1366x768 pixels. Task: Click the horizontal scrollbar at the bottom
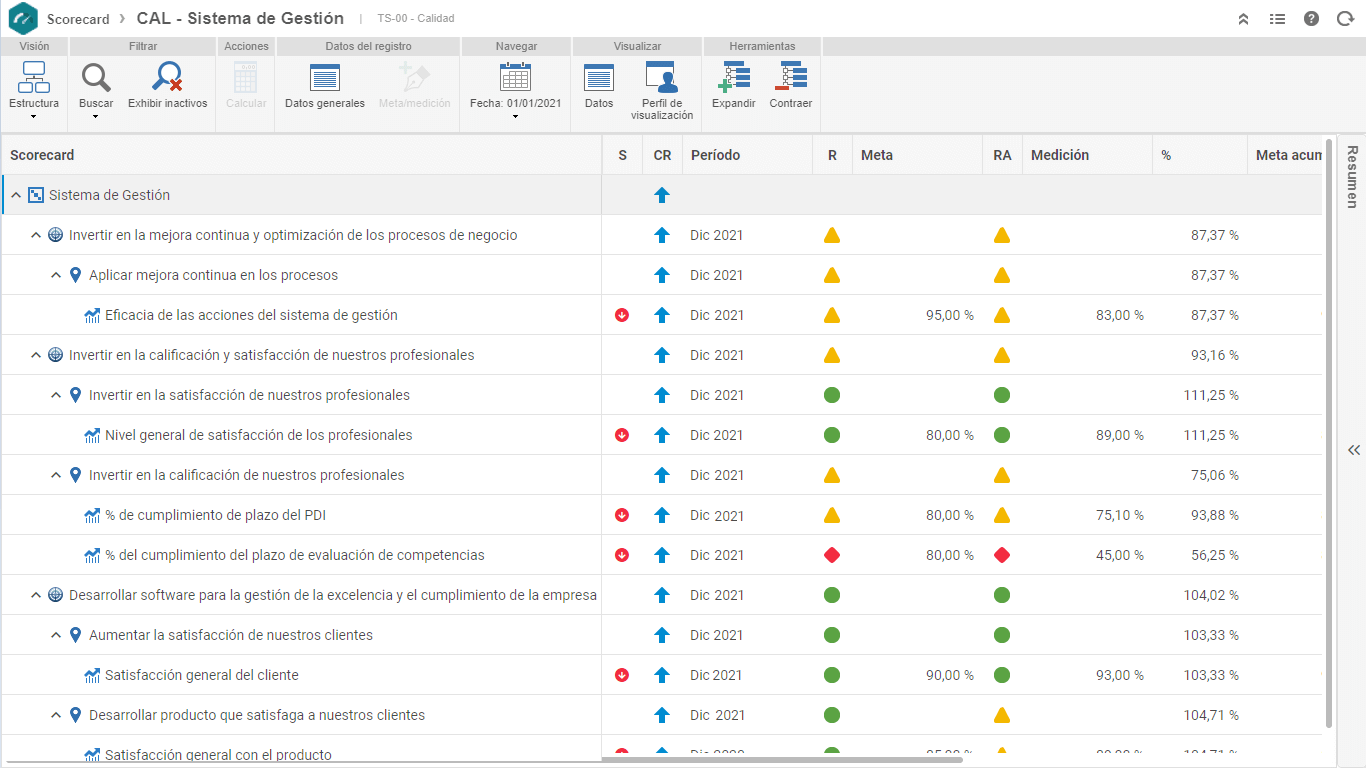tap(782, 760)
